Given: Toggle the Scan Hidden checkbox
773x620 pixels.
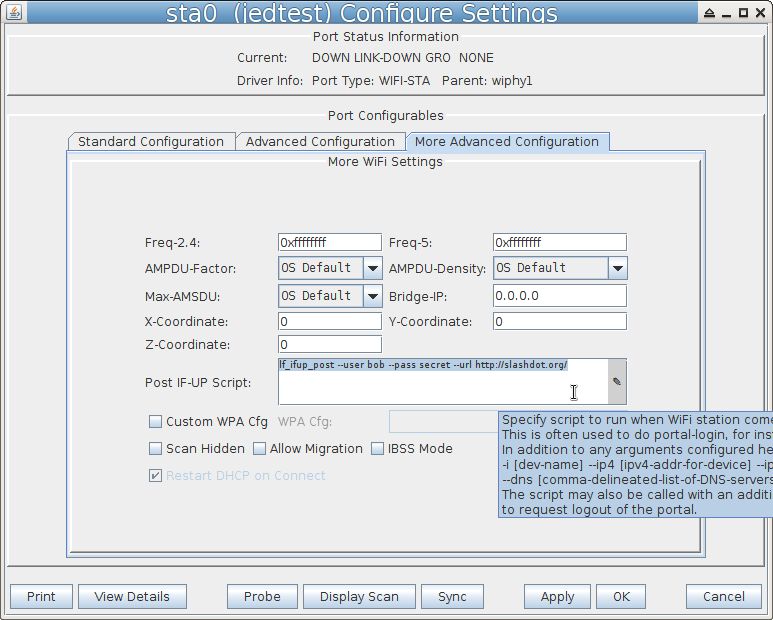Looking at the screenshot, I should (x=155, y=449).
